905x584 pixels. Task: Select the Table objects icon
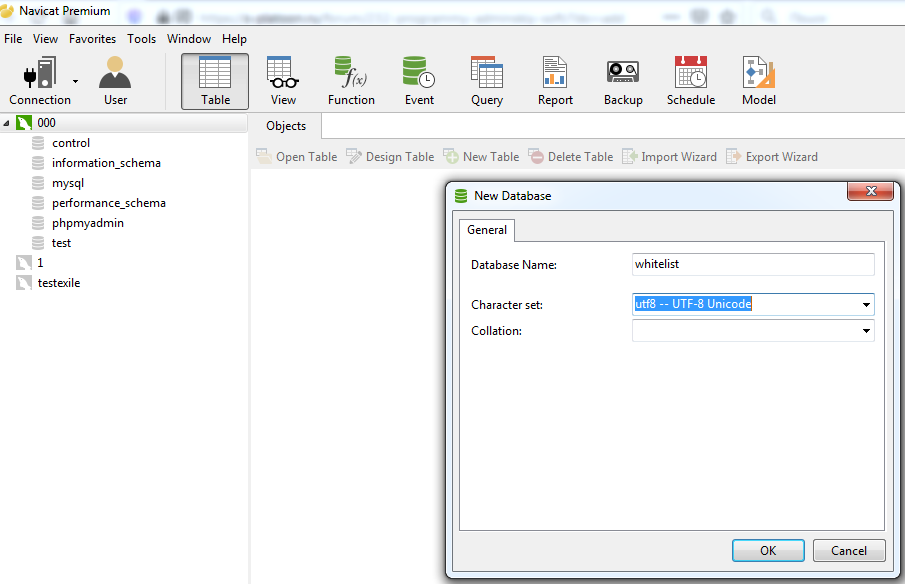pyautogui.click(x=215, y=81)
